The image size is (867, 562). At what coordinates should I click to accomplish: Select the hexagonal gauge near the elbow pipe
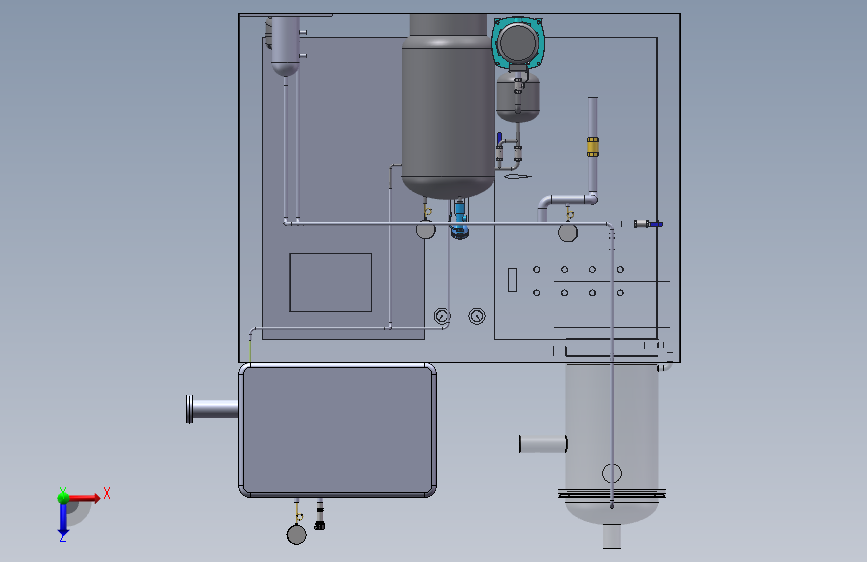568,233
